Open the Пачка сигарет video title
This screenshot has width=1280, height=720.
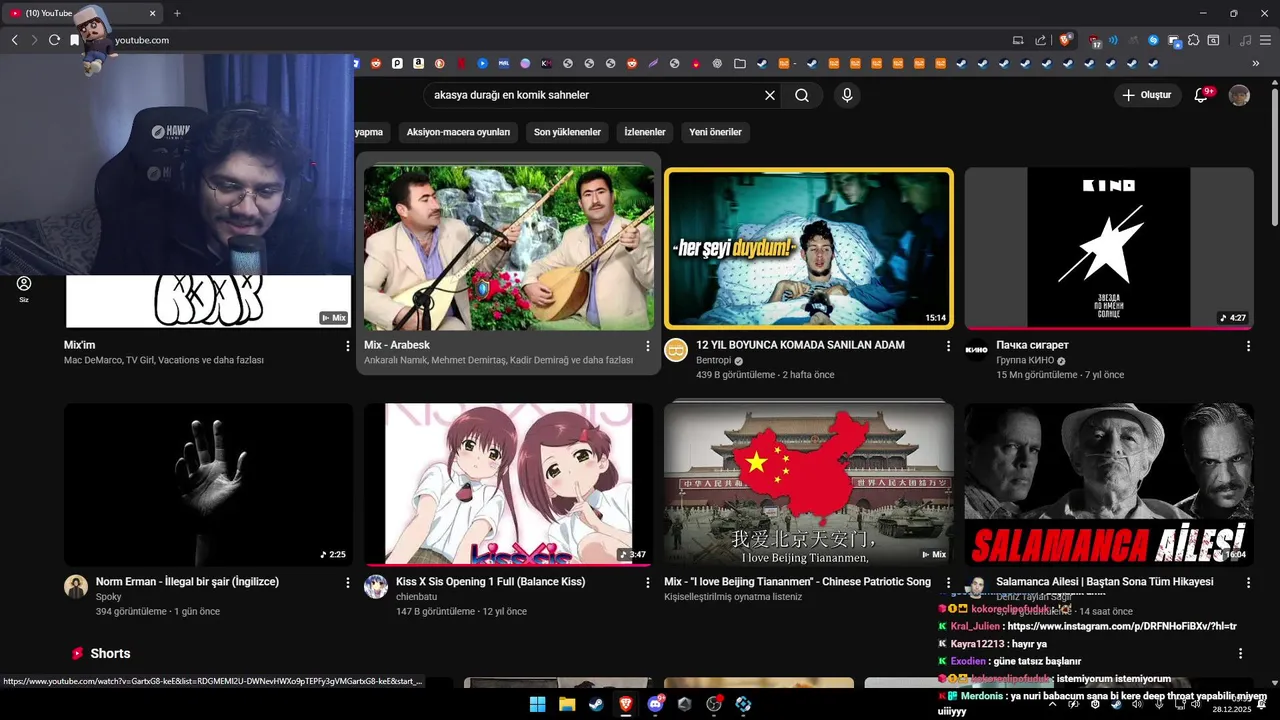[1032, 345]
